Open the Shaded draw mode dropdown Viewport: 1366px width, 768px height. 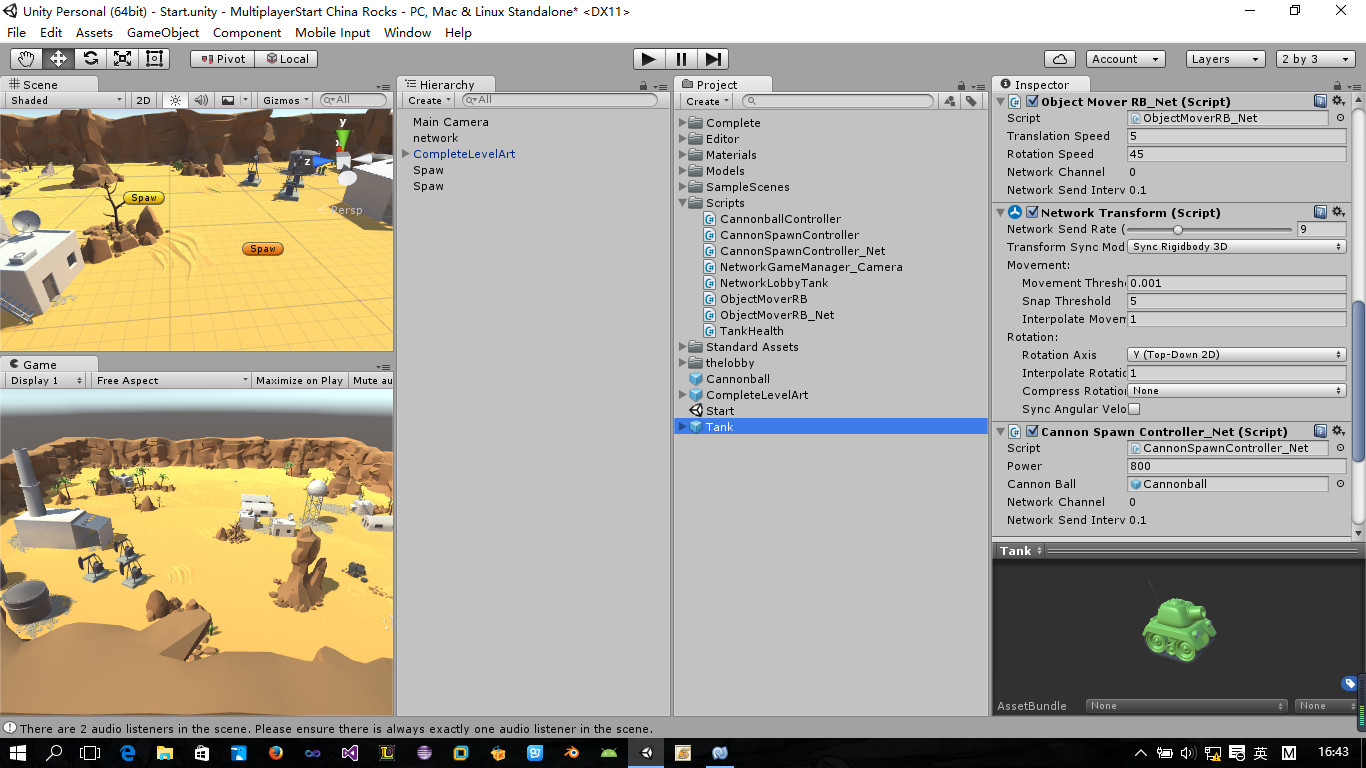point(66,100)
